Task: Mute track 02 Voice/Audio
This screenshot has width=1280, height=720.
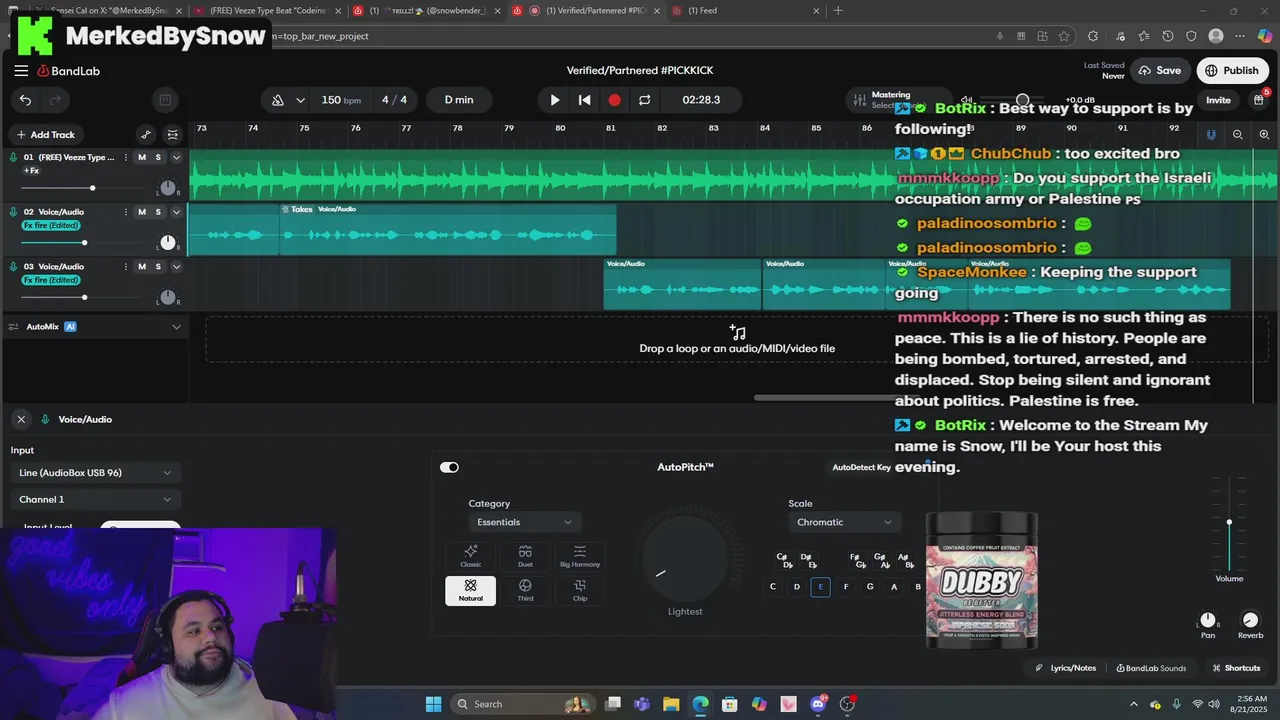Action: [x=142, y=212]
